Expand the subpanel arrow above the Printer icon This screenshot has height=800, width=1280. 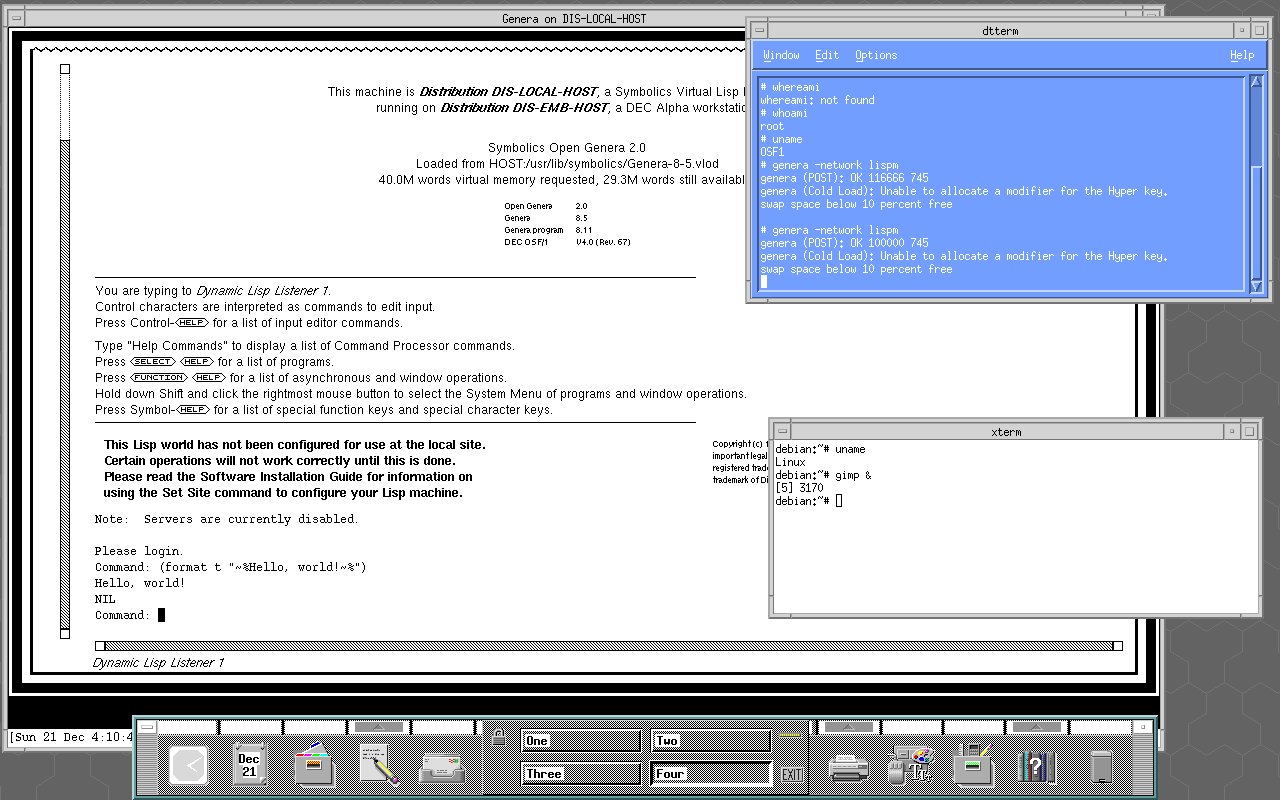click(848, 726)
